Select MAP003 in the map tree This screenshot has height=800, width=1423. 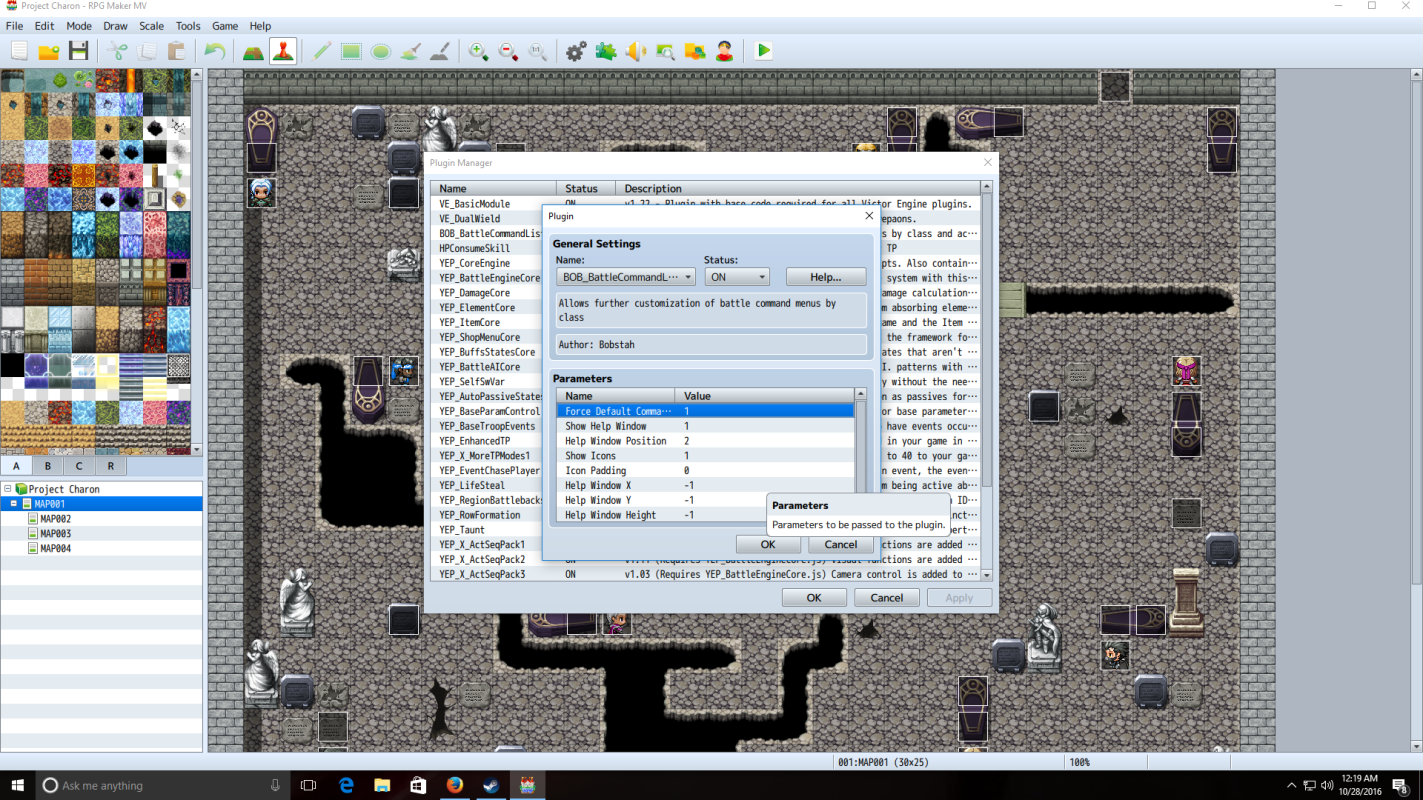[55, 534]
